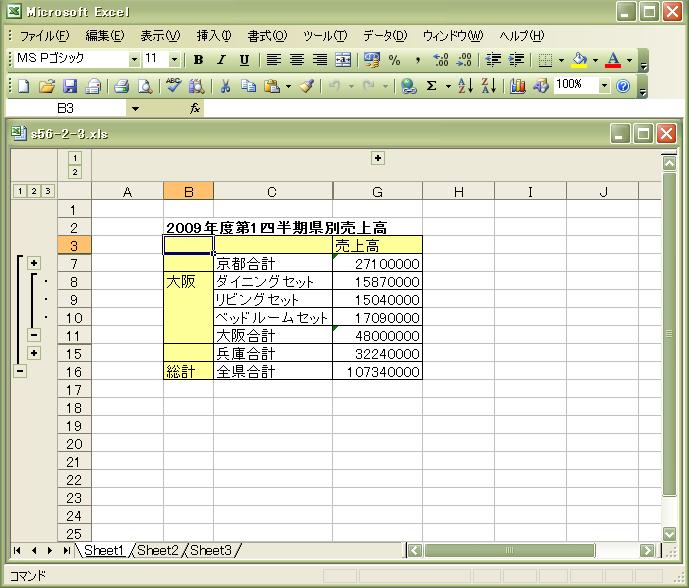The image size is (689, 588).
Task: Apply Percent style
Action: point(395,60)
